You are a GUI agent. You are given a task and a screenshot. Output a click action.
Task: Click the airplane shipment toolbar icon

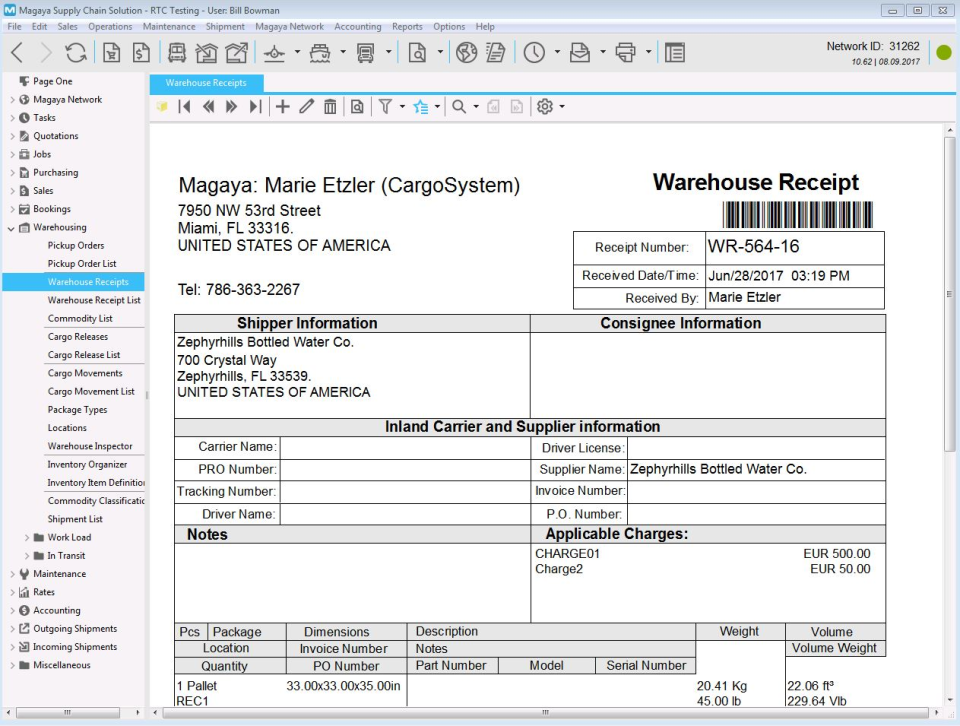(x=273, y=53)
